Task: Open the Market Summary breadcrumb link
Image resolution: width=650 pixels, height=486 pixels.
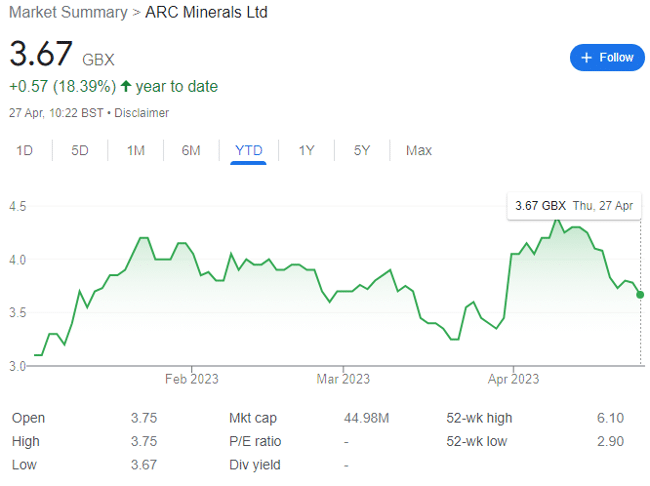Action: click(x=68, y=12)
